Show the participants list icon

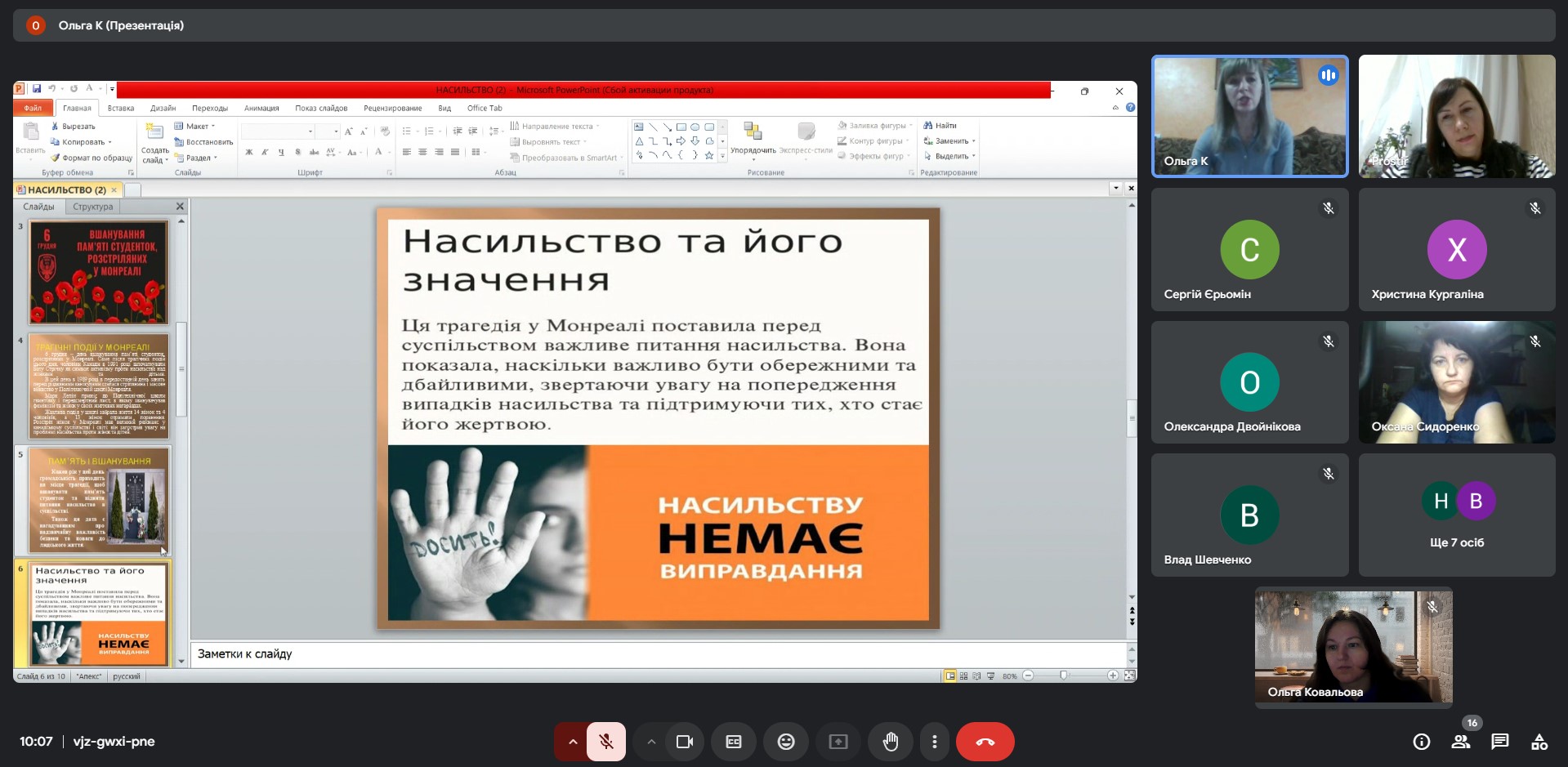click(1460, 742)
